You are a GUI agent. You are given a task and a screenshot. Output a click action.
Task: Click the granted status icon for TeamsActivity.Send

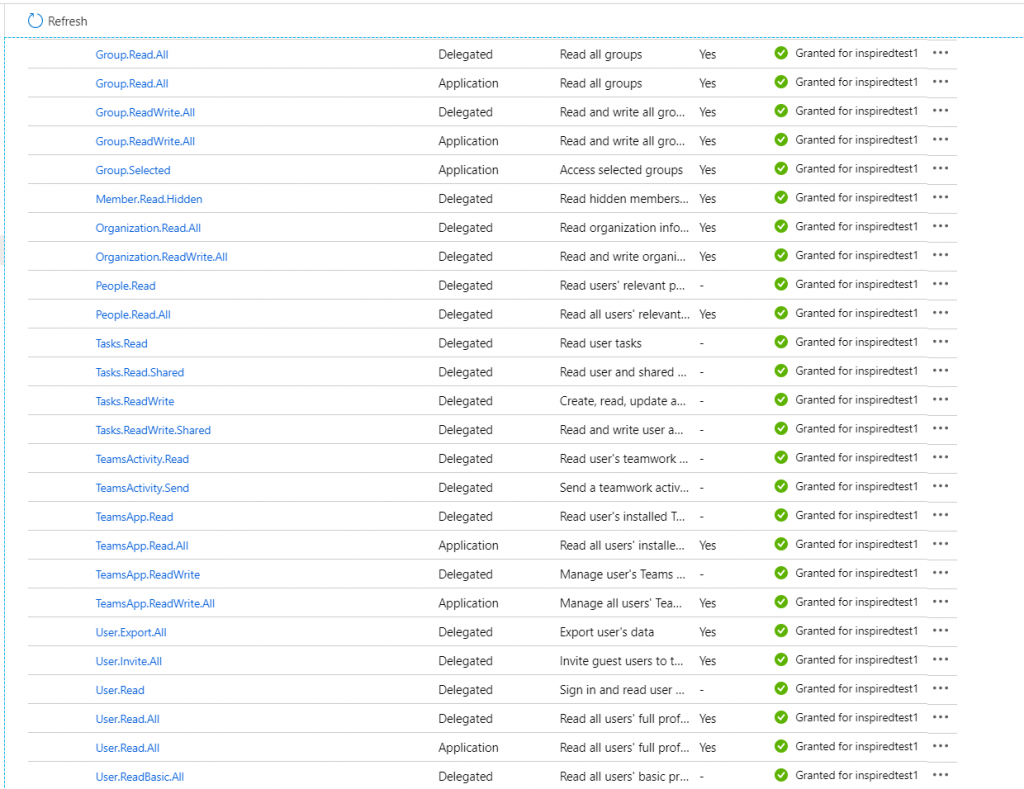[x=781, y=487]
